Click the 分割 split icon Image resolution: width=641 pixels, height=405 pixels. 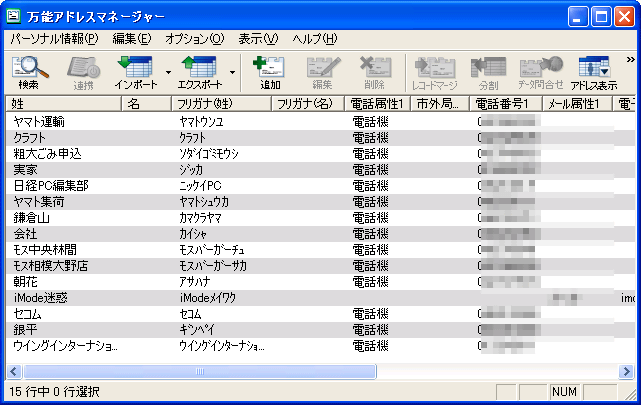pyautogui.click(x=489, y=73)
